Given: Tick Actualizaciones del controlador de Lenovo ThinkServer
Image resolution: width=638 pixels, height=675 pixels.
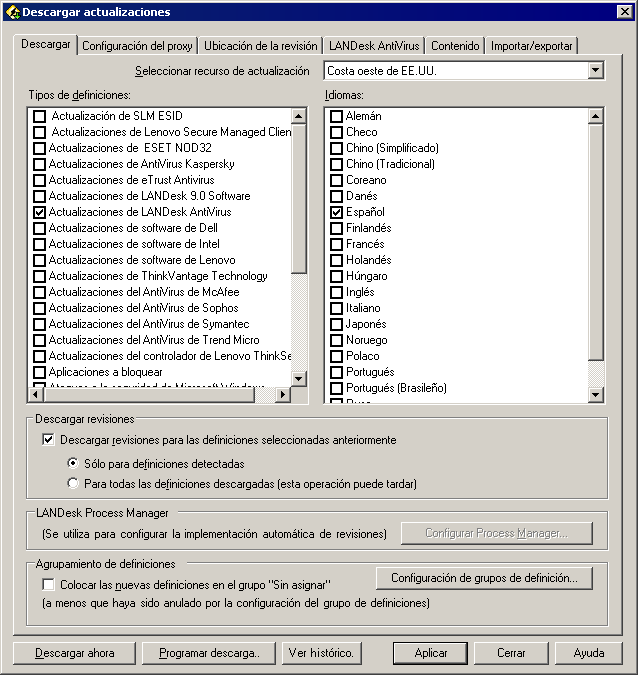Looking at the screenshot, I should (x=39, y=356).
